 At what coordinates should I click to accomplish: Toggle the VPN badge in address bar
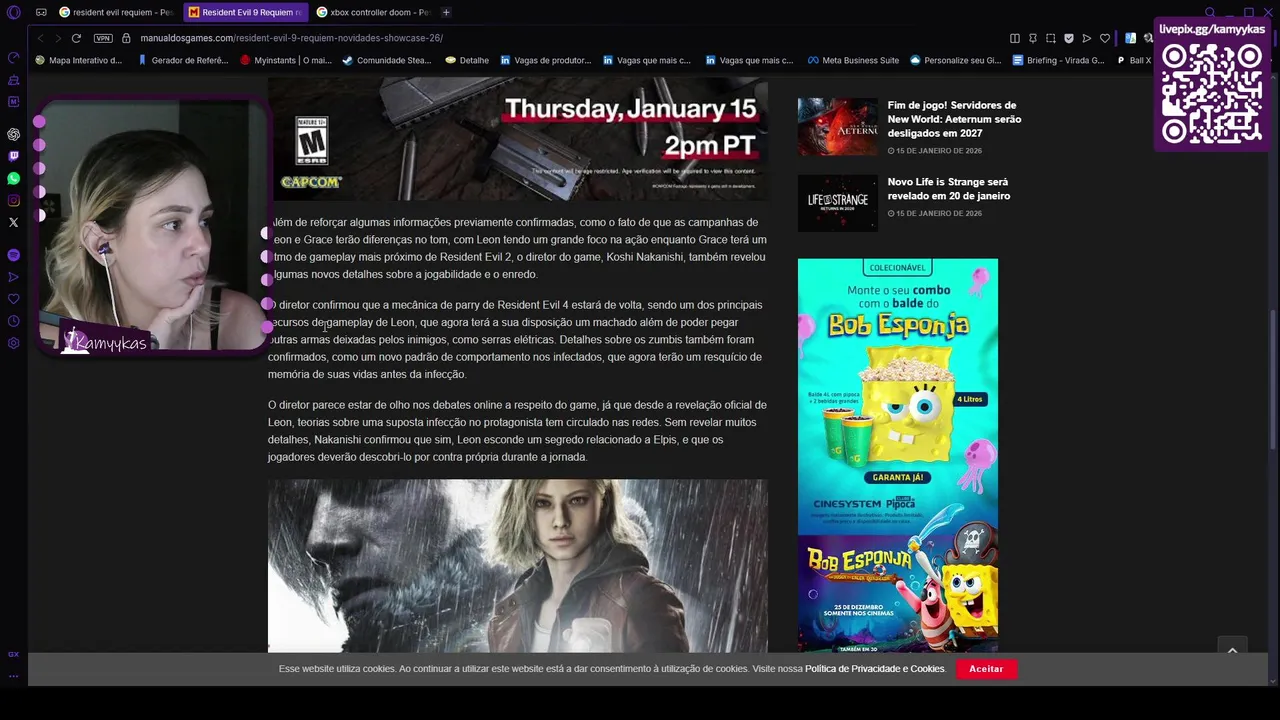[103, 38]
